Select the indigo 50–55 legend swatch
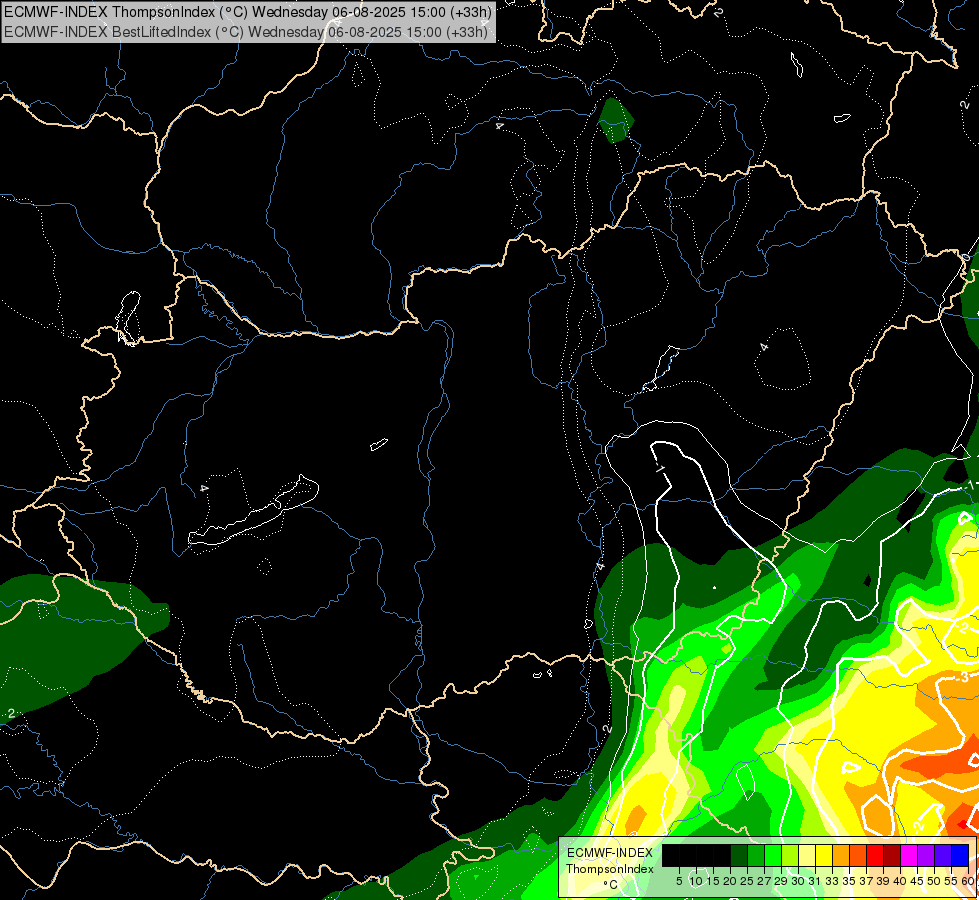Screen dimensions: 979x900 coord(943,855)
